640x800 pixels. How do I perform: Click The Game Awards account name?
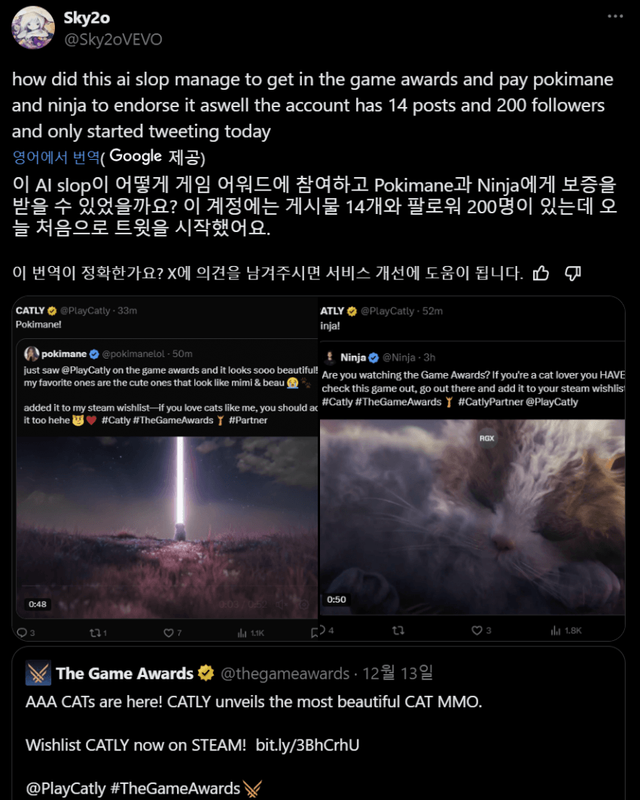click(125, 673)
